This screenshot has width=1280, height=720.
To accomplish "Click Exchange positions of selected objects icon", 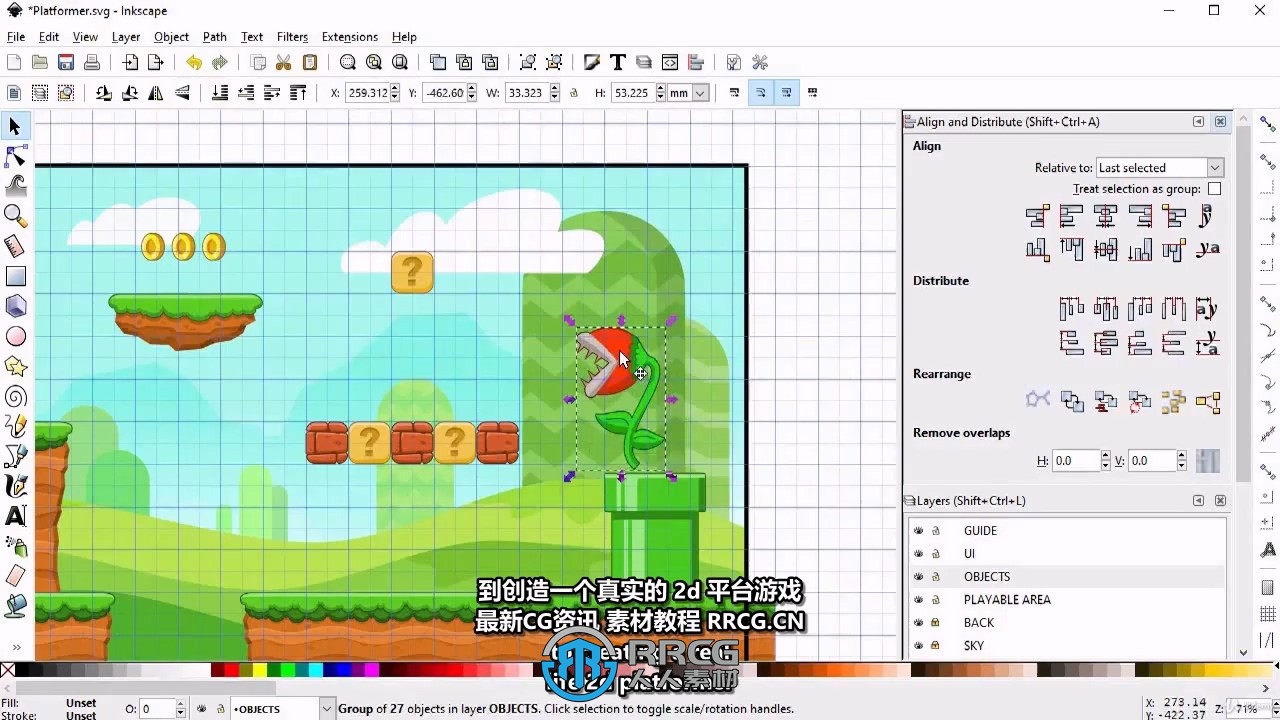I will click(x=1072, y=402).
